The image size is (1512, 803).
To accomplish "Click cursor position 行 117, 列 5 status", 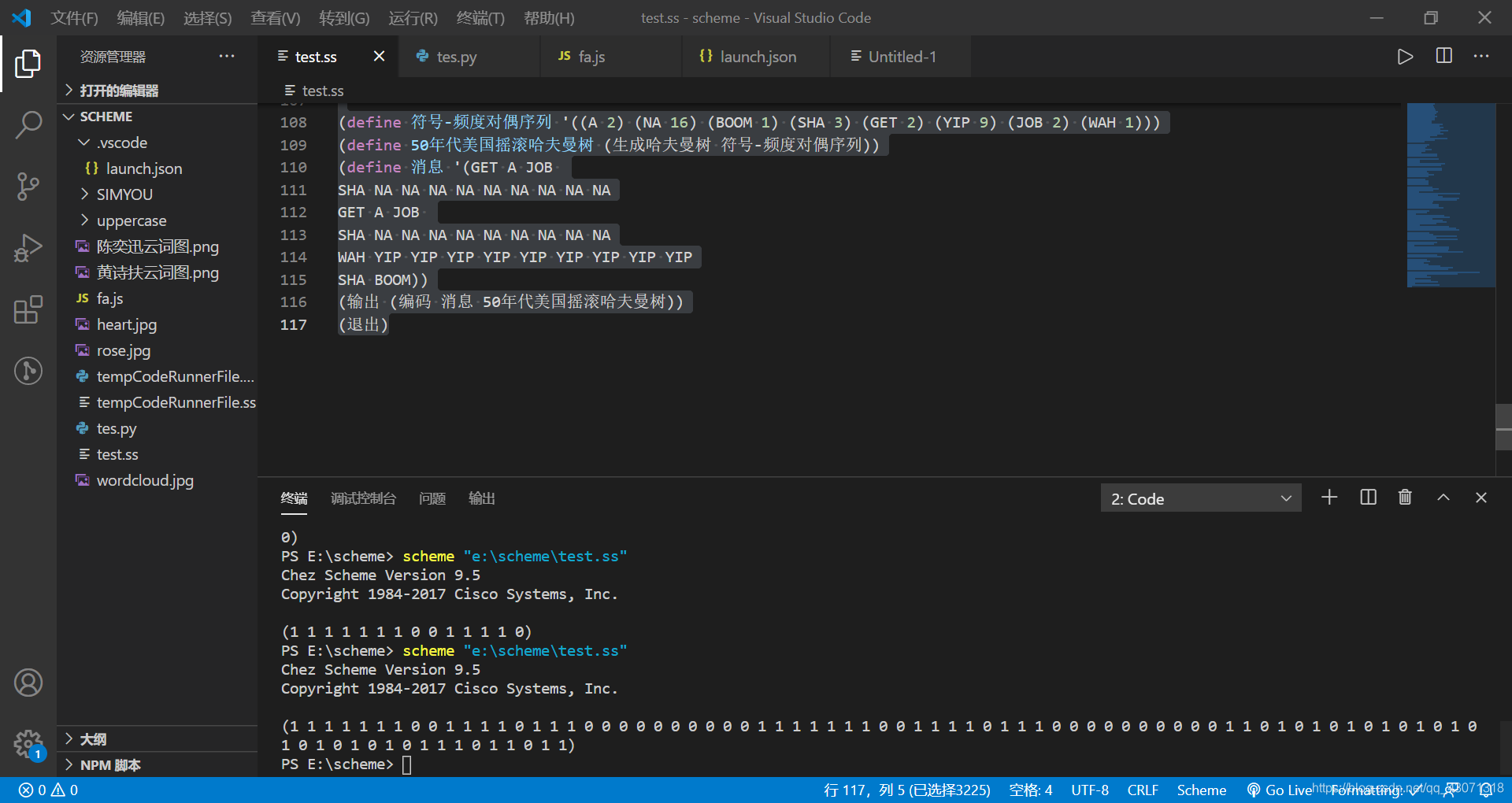I will click(x=906, y=790).
